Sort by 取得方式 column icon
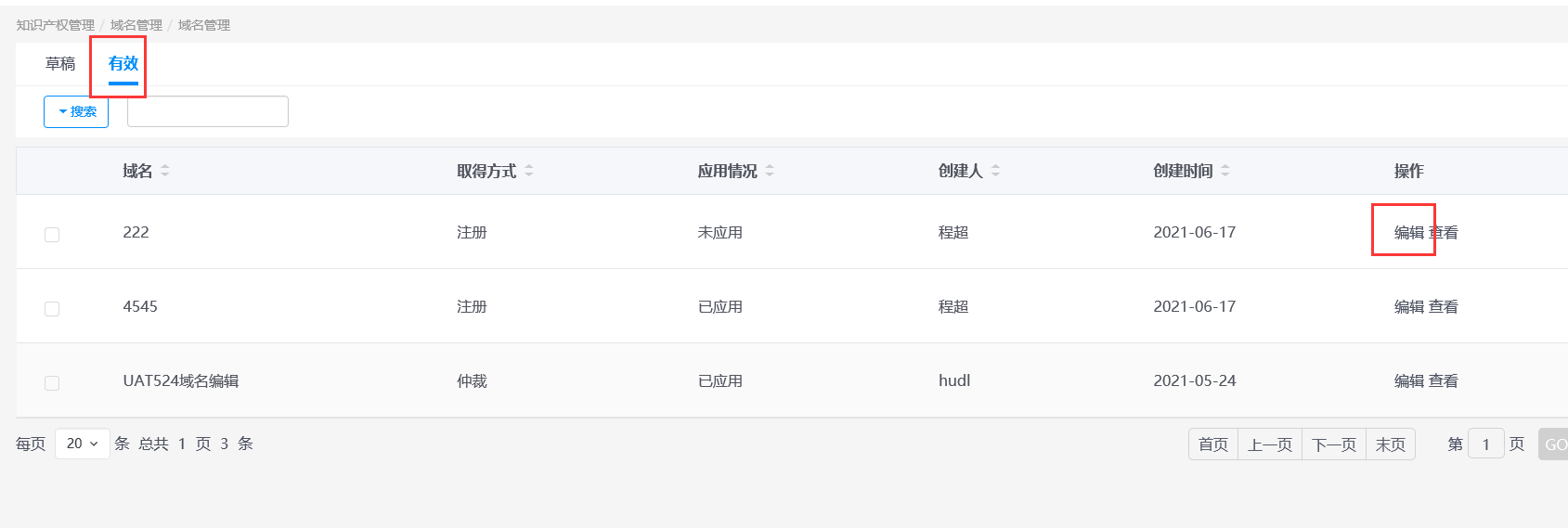The width and height of the screenshot is (1568, 528). coord(529,171)
